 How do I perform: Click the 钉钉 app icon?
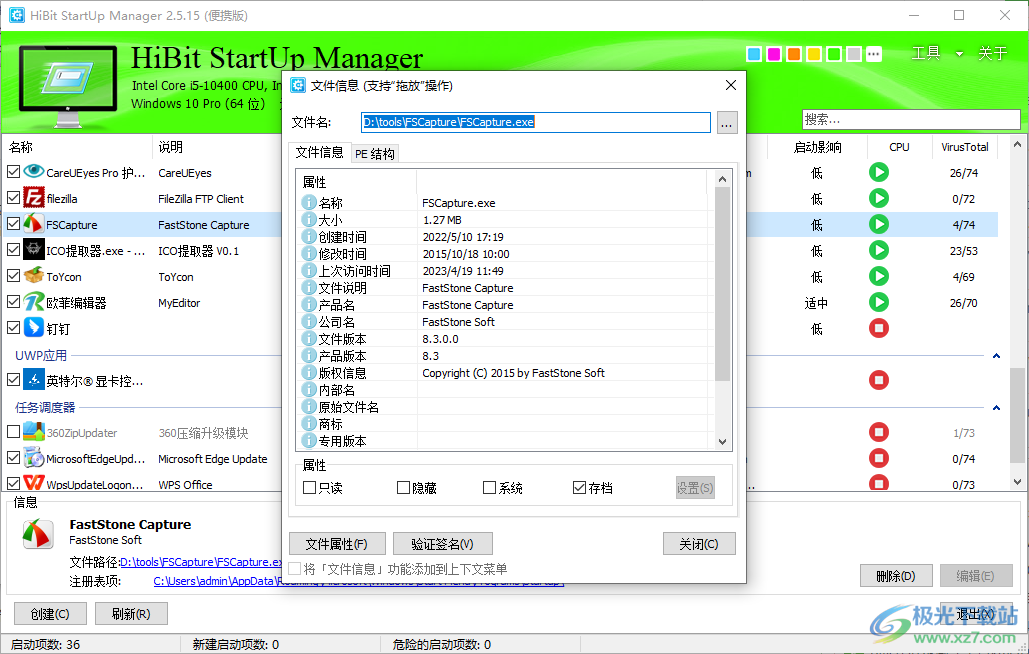(33, 327)
